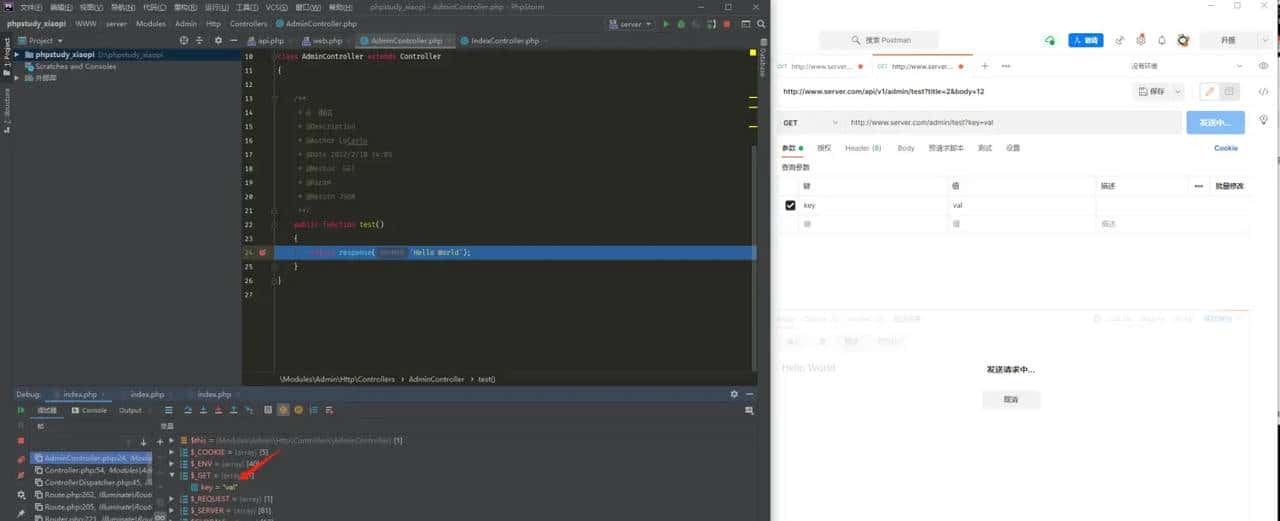Click the View Breakpoints icon in Debug sidebar
Screen dimensions: 1280x521
(x=21, y=459)
